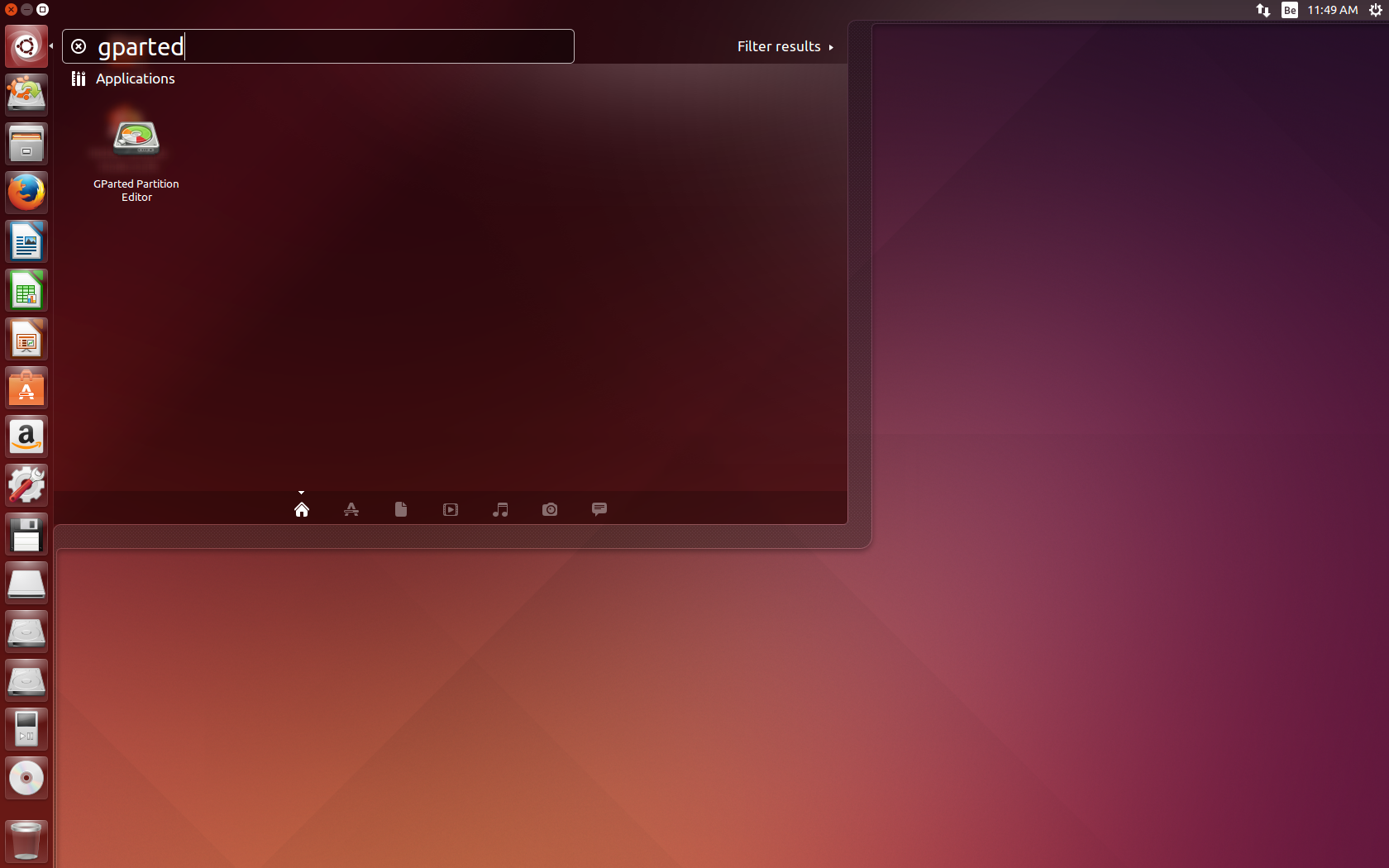Open Ubuntu Software Center shopping bag icon
Viewport: 1389px width, 868px height.
(26, 388)
